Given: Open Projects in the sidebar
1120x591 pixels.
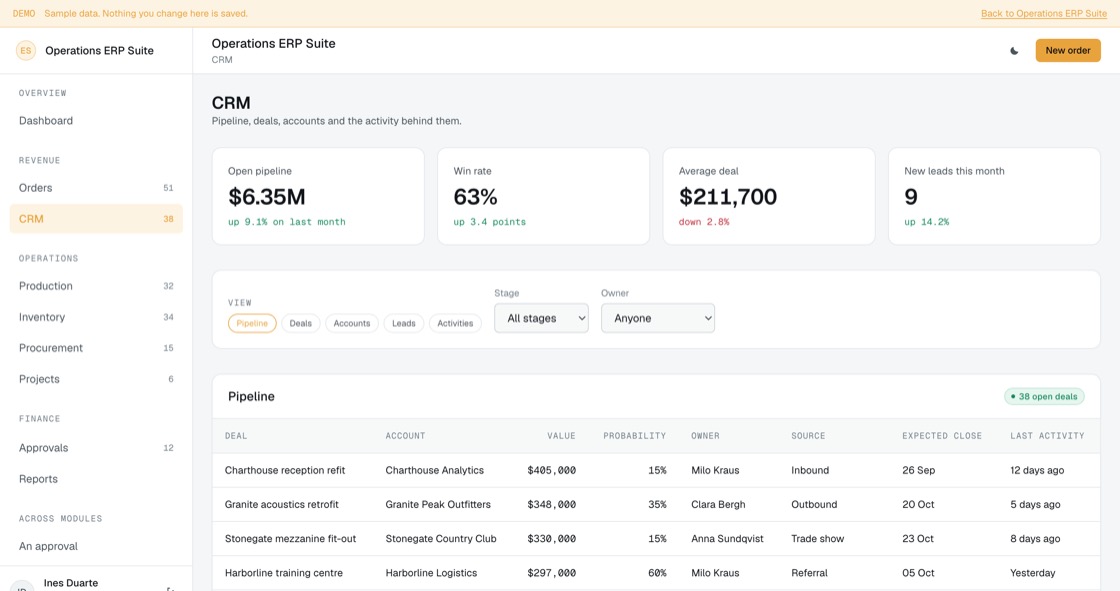Looking at the screenshot, I should pos(96,379).
